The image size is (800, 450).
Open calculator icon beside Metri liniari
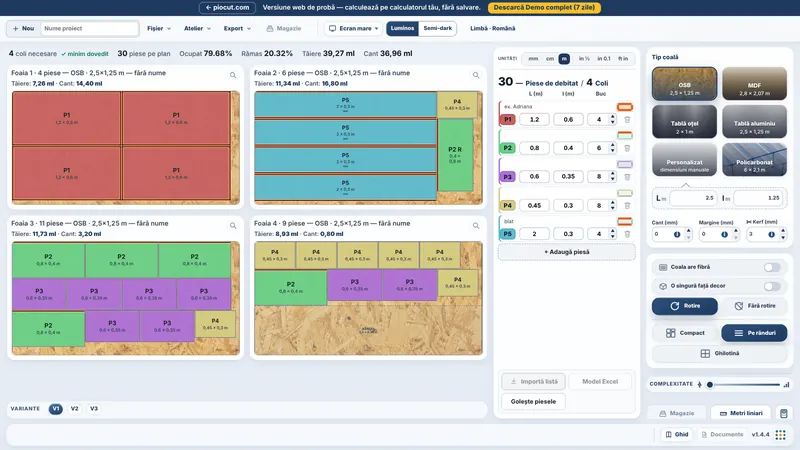(x=784, y=413)
